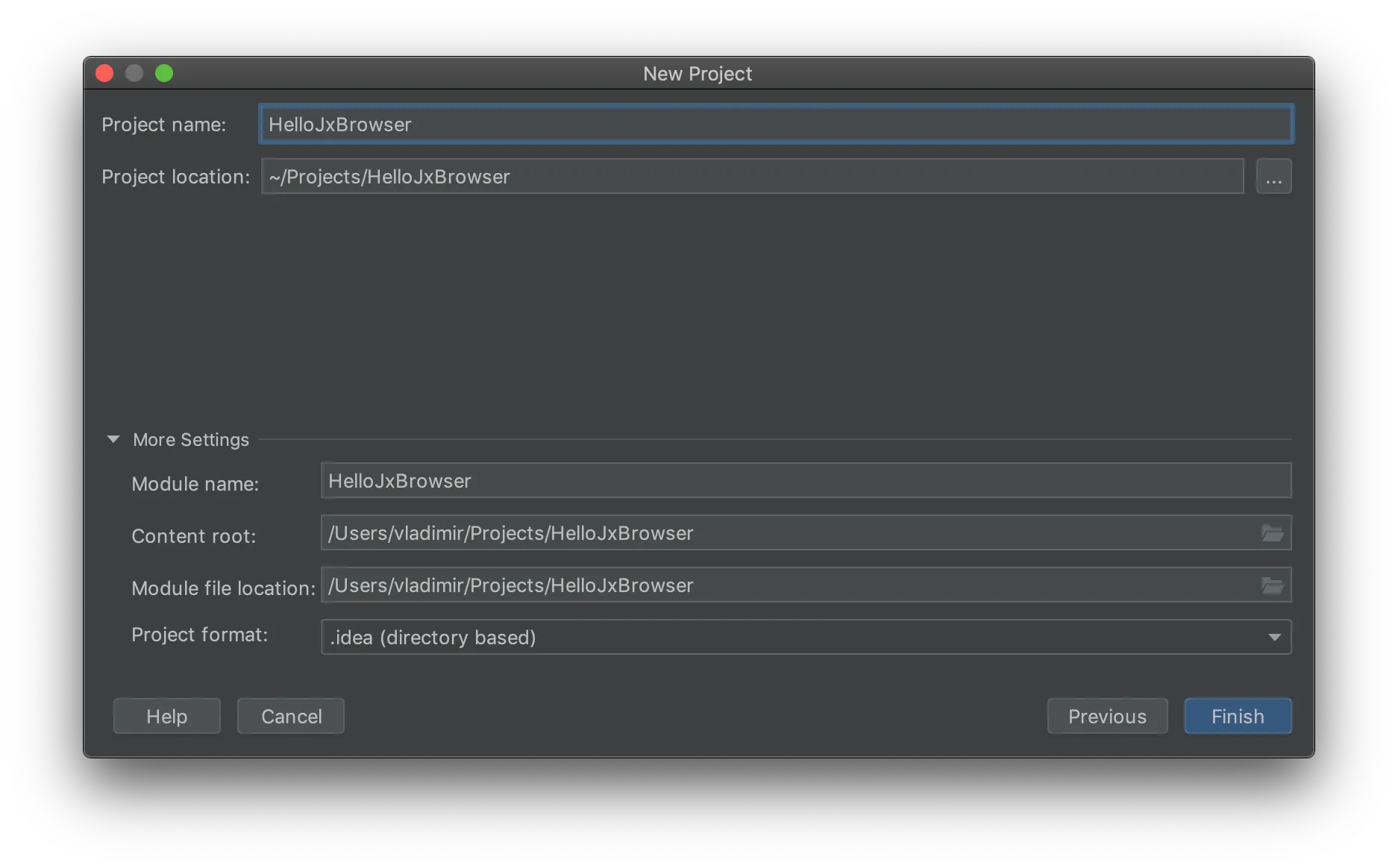Cancel the New Project dialog

point(291,716)
